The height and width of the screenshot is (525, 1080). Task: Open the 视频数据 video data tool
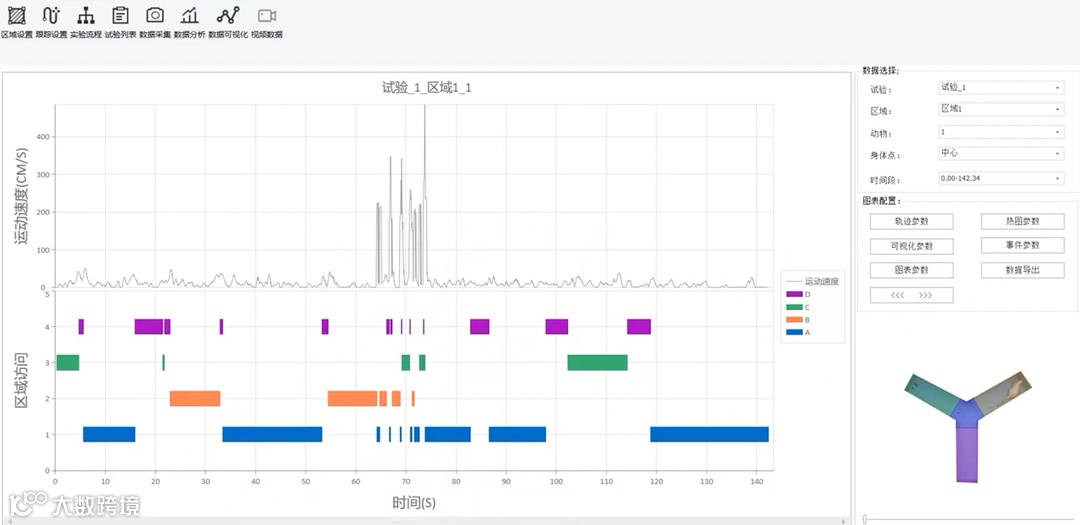[267, 22]
